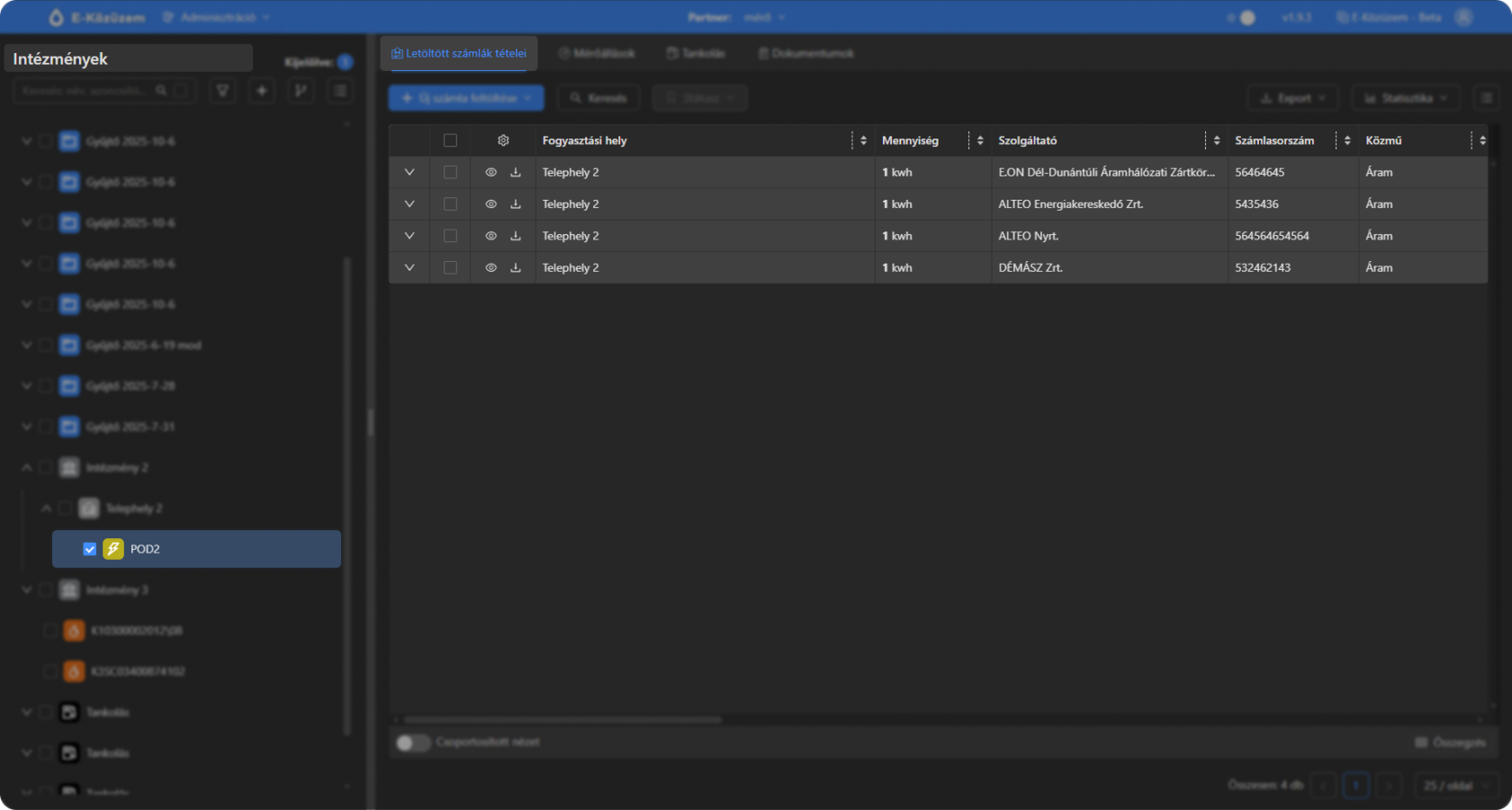View the ALTEO Energiakereskedő Zrt. row details via the eye icon

pyautogui.click(x=490, y=204)
